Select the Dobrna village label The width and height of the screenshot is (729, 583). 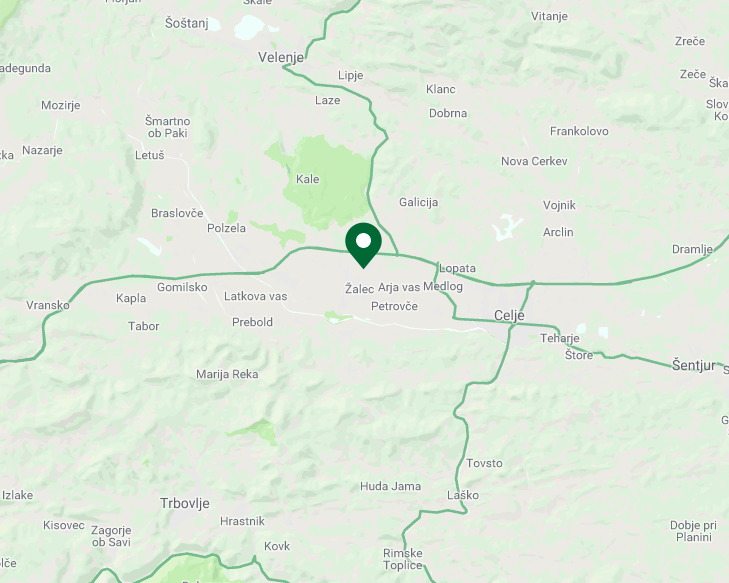[448, 113]
